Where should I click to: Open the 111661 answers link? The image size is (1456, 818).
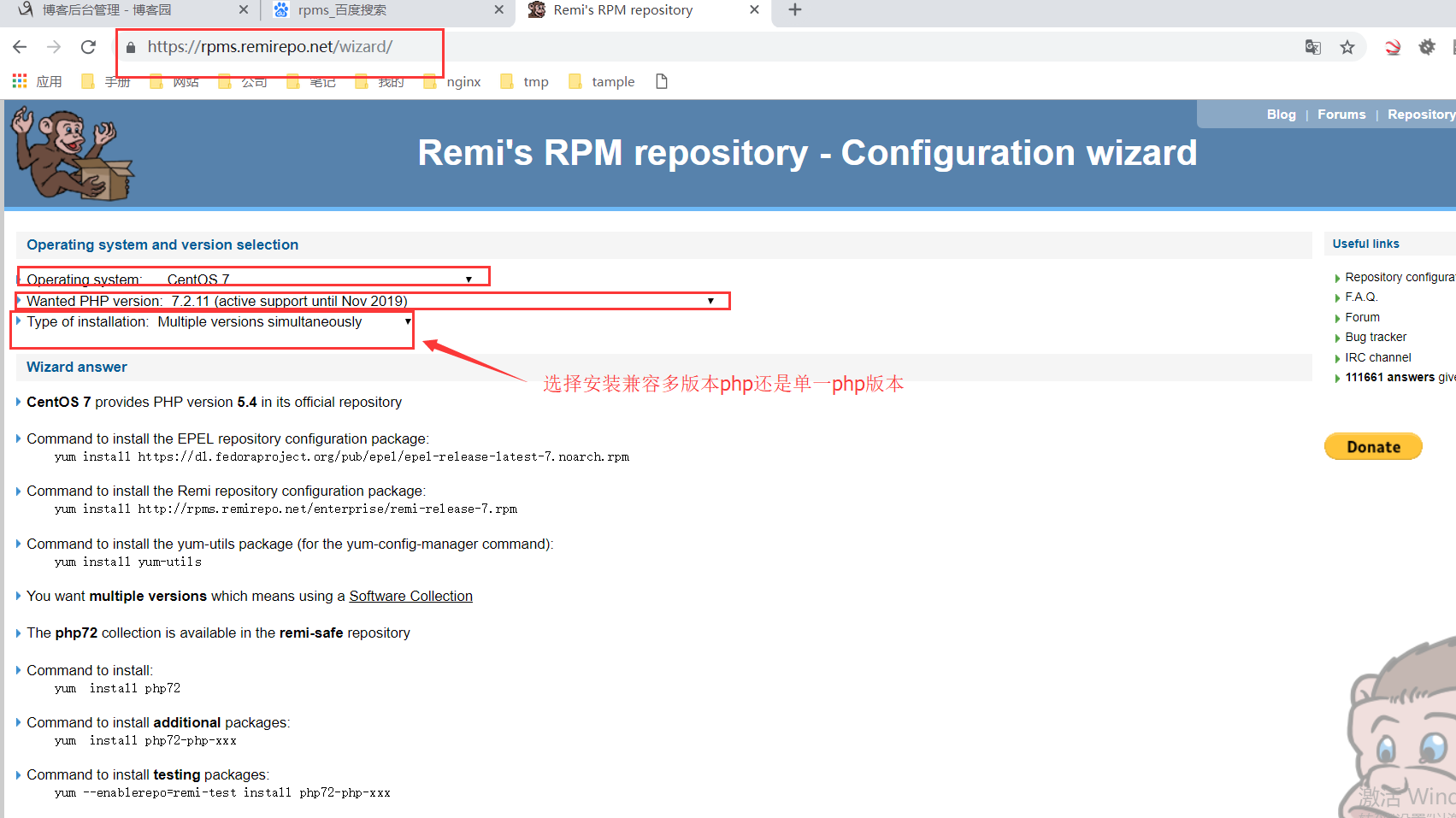pyautogui.click(x=1400, y=377)
